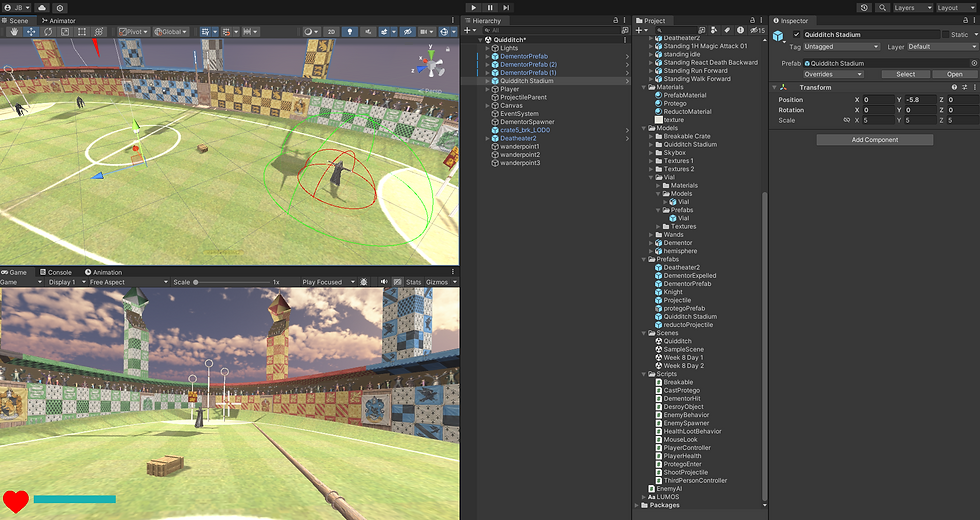Click the Play button
This screenshot has height=520, width=980.
474,8
